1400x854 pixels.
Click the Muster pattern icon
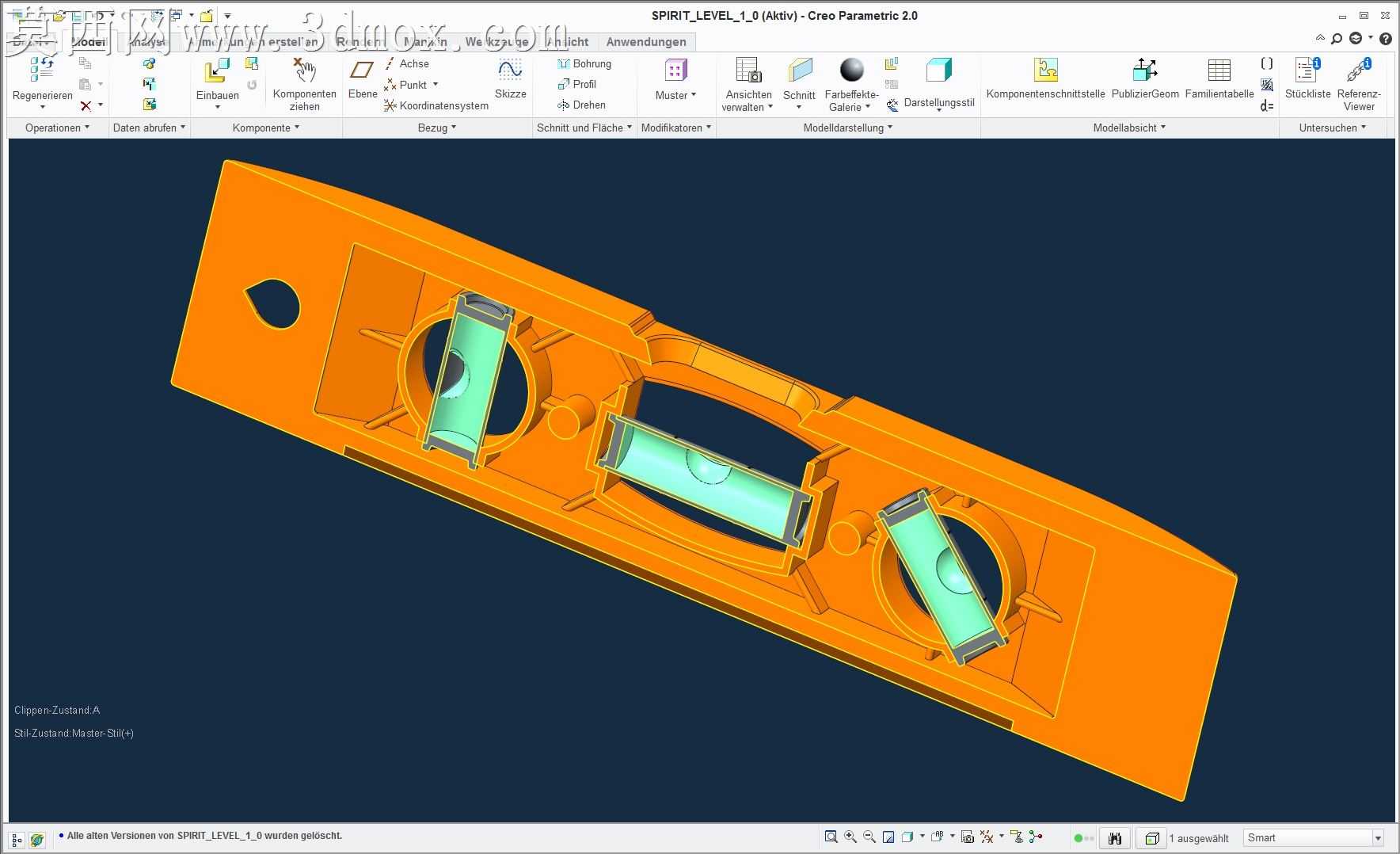point(675,71)
